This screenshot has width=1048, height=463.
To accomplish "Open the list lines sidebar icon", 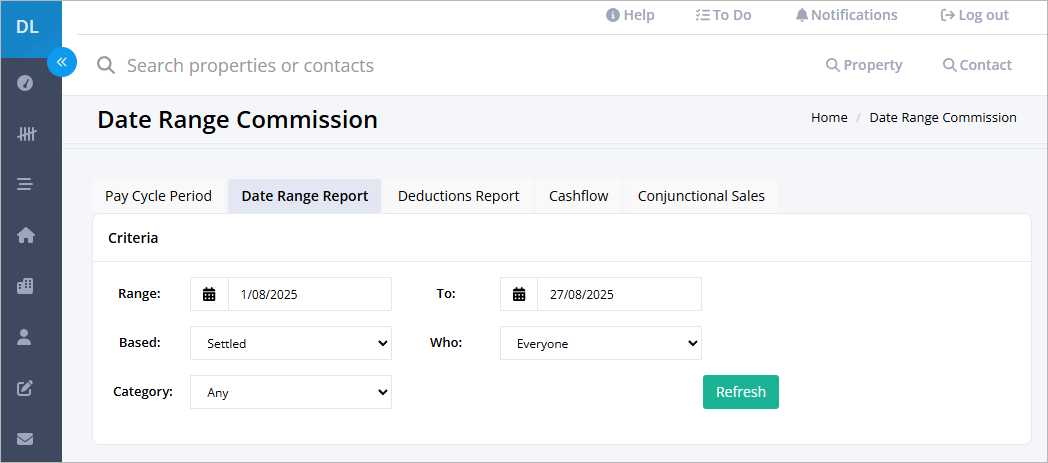I will click(x=25, y=184).
